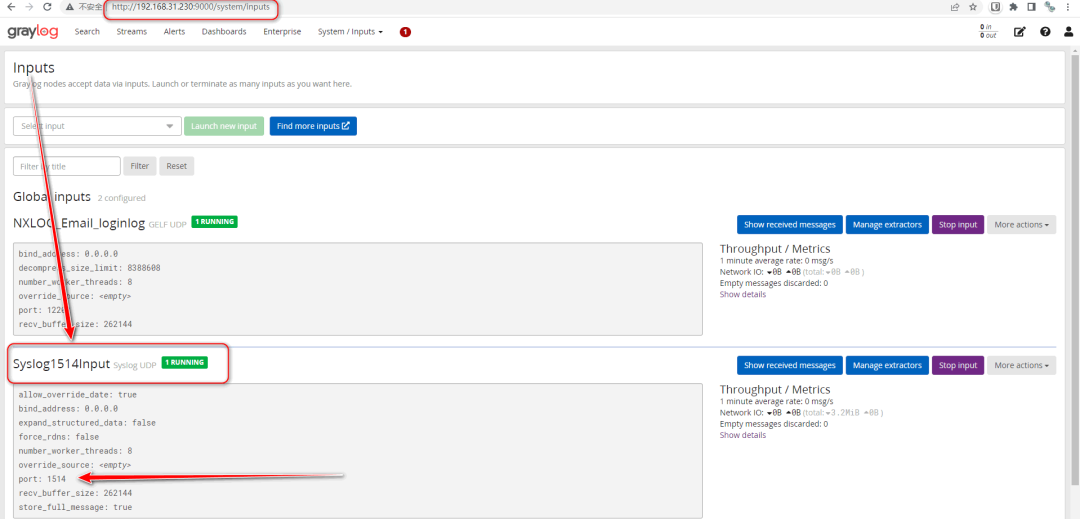Click the NXLOG_Email_loginlog title
Image resolution: width=1080 pixels, height=519 pixels.
point(79,223)
